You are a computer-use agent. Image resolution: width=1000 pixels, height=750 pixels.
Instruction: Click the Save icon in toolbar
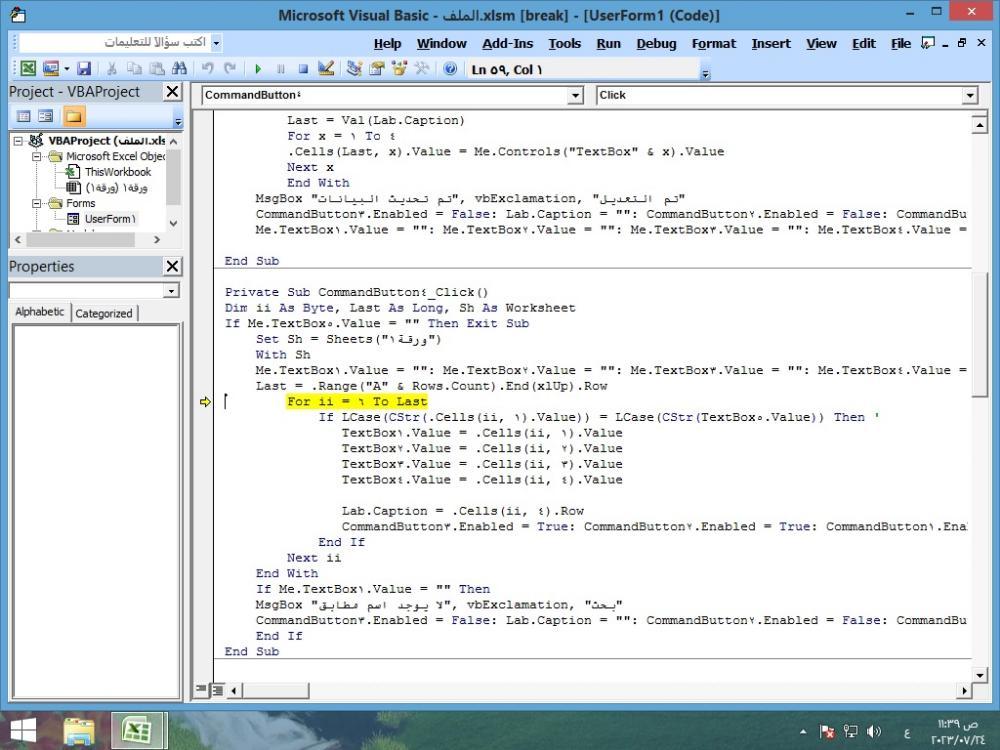[84, 68]
